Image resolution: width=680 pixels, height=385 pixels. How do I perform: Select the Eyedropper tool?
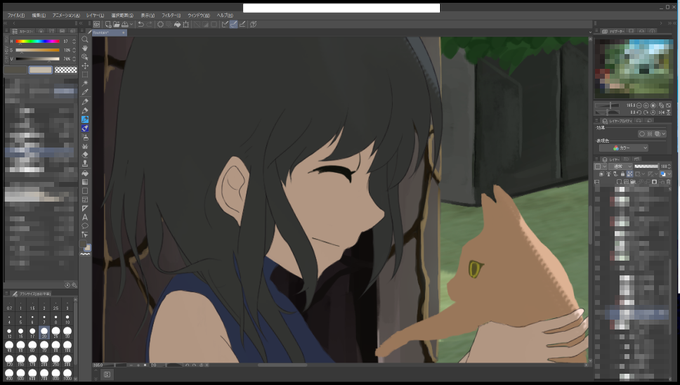85,92
